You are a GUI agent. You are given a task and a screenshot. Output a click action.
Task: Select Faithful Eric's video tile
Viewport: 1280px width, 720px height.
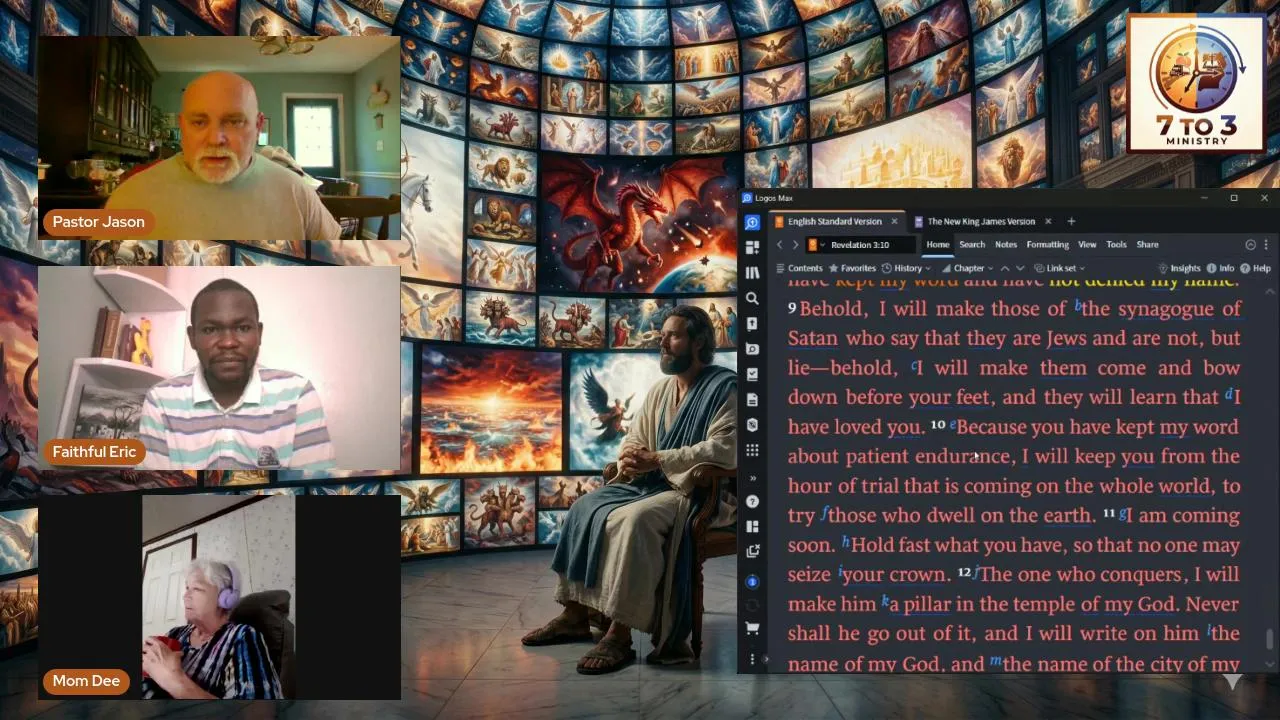pyautogui.click(x=219, y=368)
